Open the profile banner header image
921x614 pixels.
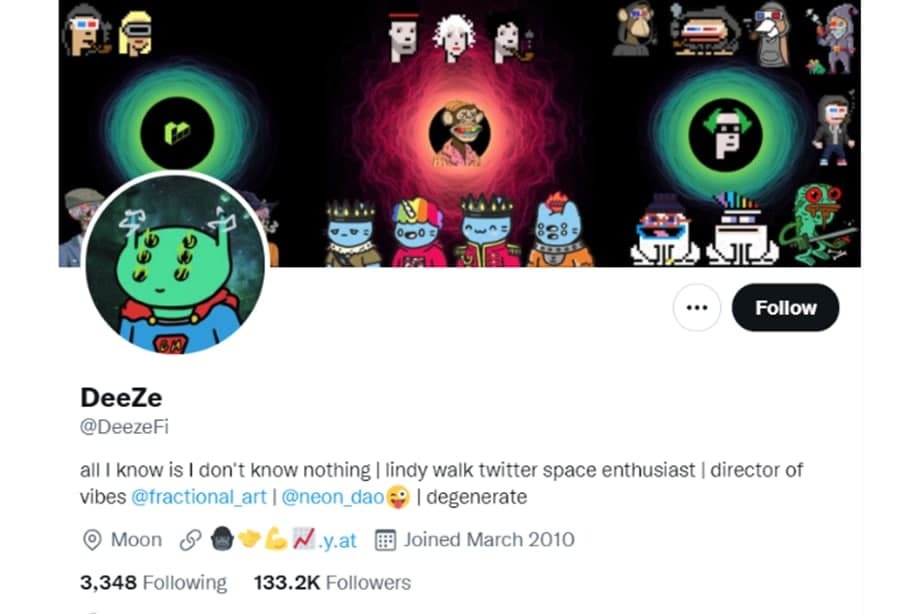coord(460,133)
